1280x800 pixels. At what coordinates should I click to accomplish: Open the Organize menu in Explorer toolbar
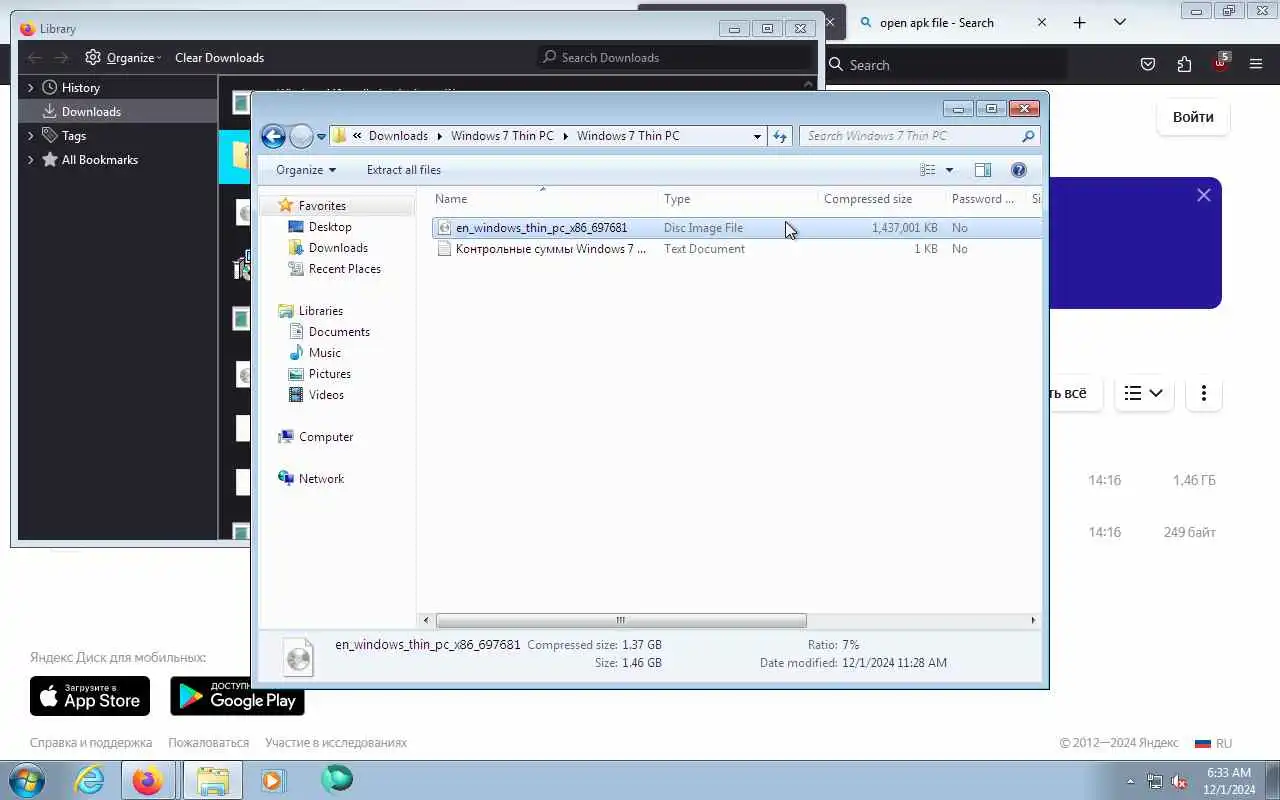pos(306,170)
